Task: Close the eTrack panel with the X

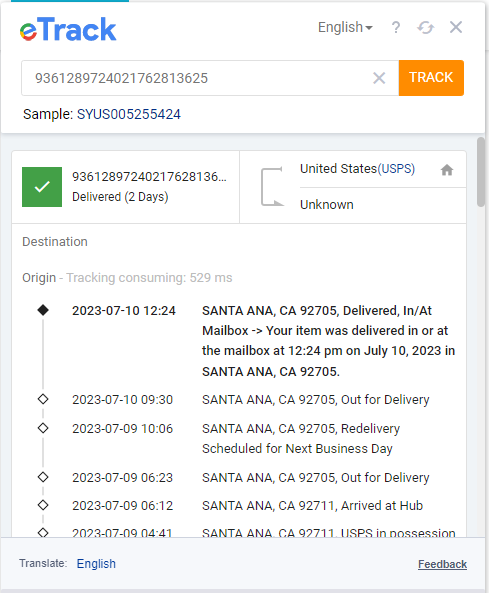Action: pyautogui.click(x=456, y=27)
